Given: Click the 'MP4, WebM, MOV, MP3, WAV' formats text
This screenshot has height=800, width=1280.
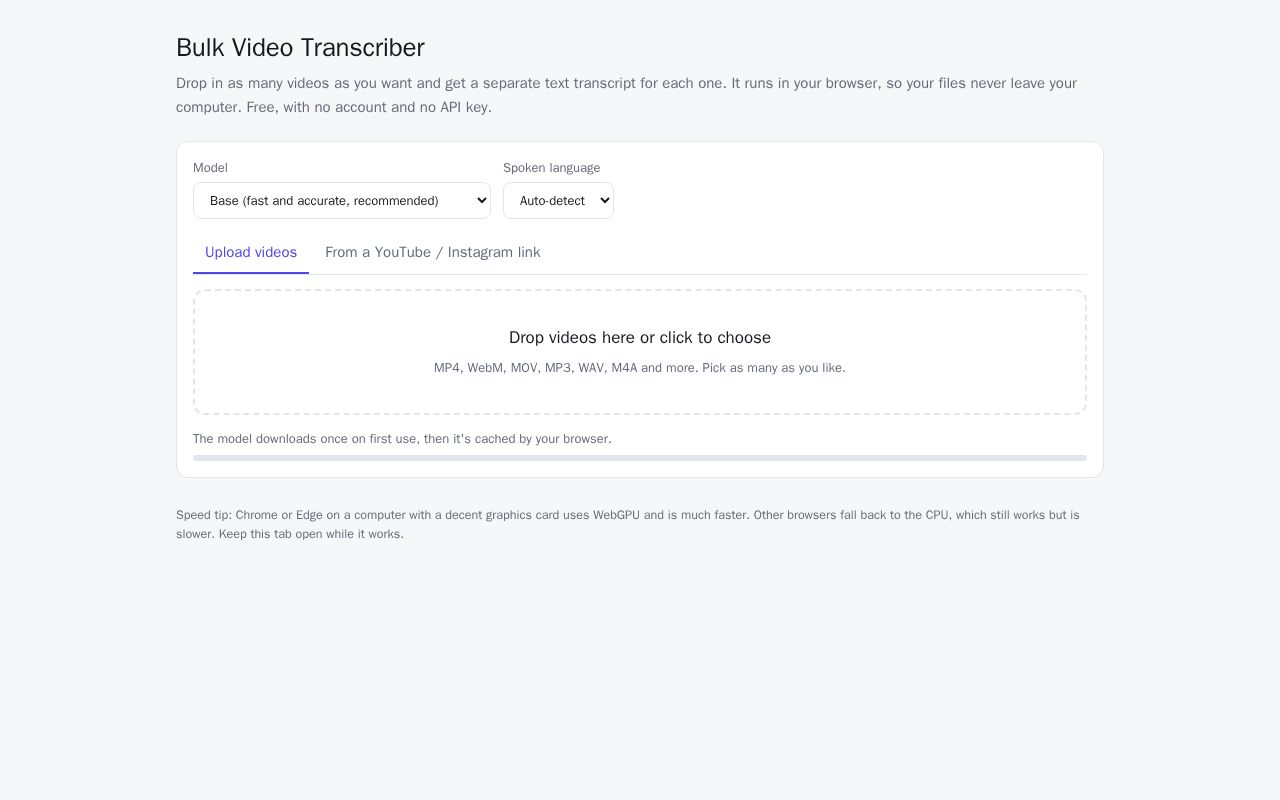Looking at the screenshot, I should click(640, 368).
